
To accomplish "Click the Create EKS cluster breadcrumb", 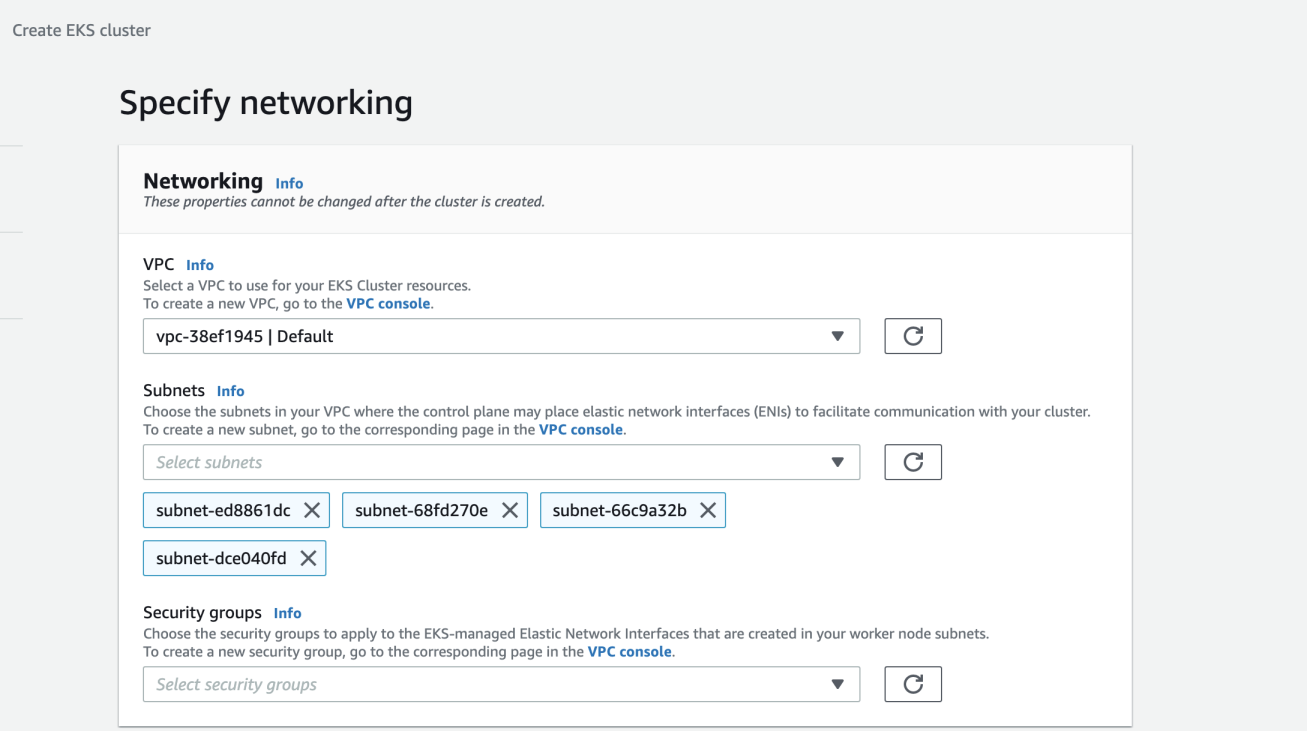I will [81, 30].
